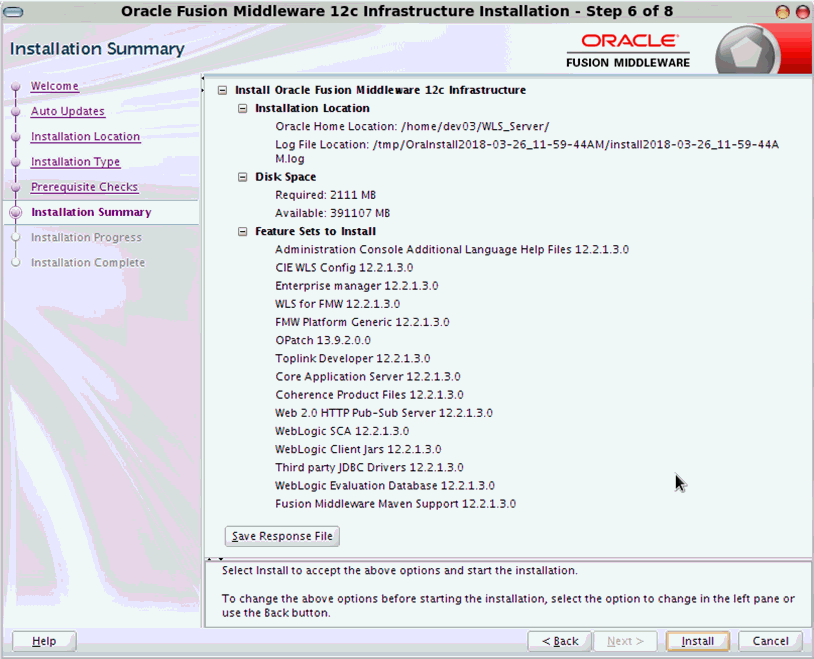Select Third party JDBC Drivers 12.2.1.3.0

pos(369,468)
